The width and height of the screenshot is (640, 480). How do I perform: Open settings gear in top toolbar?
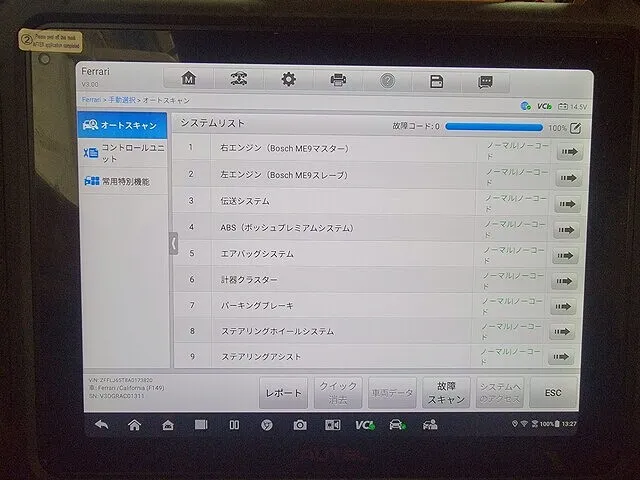pos(288,80)
